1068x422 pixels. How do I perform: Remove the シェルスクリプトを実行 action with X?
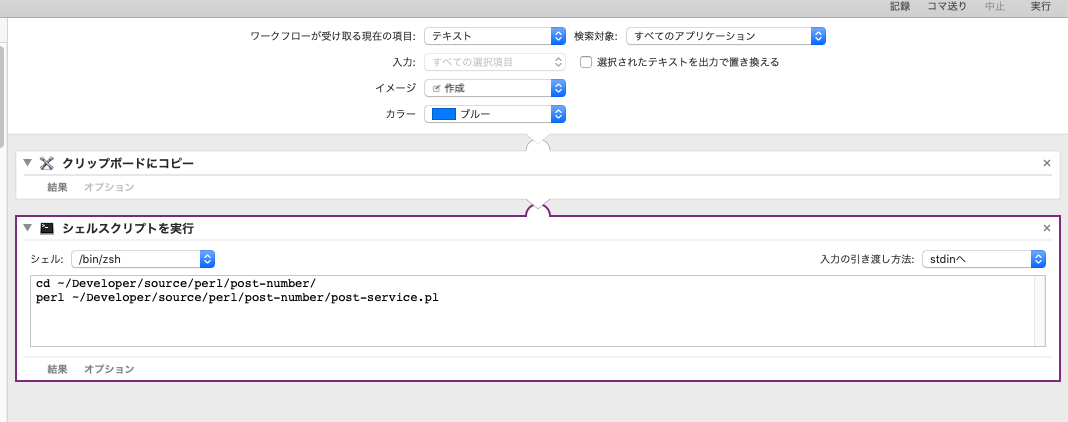1046,229
